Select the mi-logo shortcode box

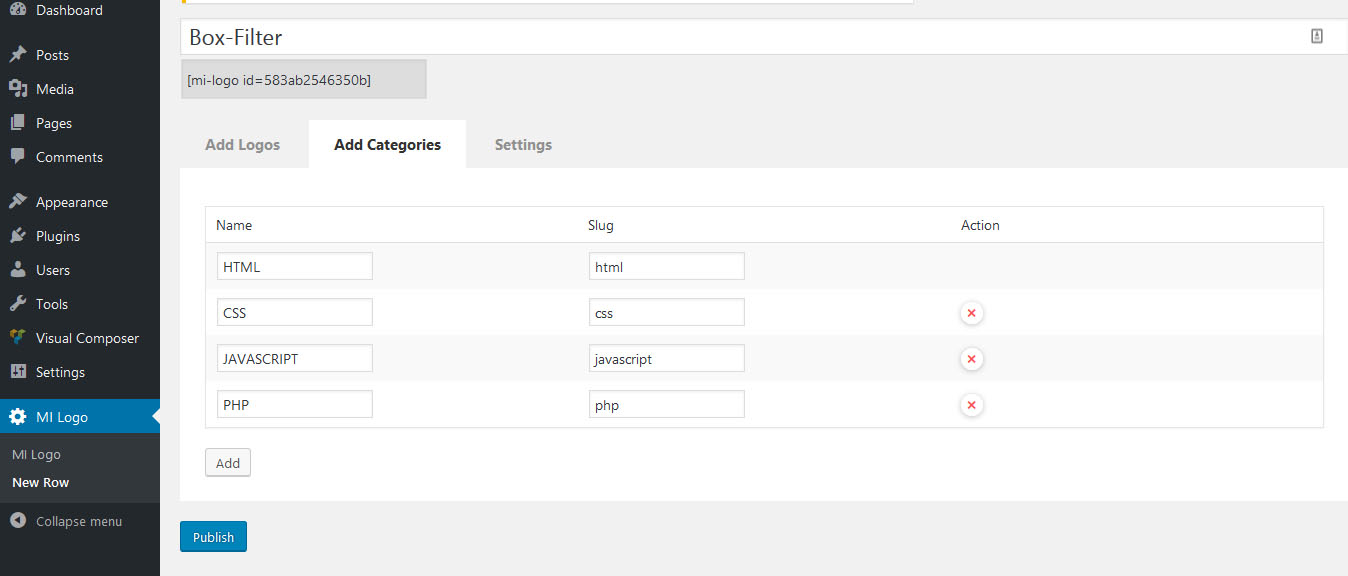click(x=303, y=80)
